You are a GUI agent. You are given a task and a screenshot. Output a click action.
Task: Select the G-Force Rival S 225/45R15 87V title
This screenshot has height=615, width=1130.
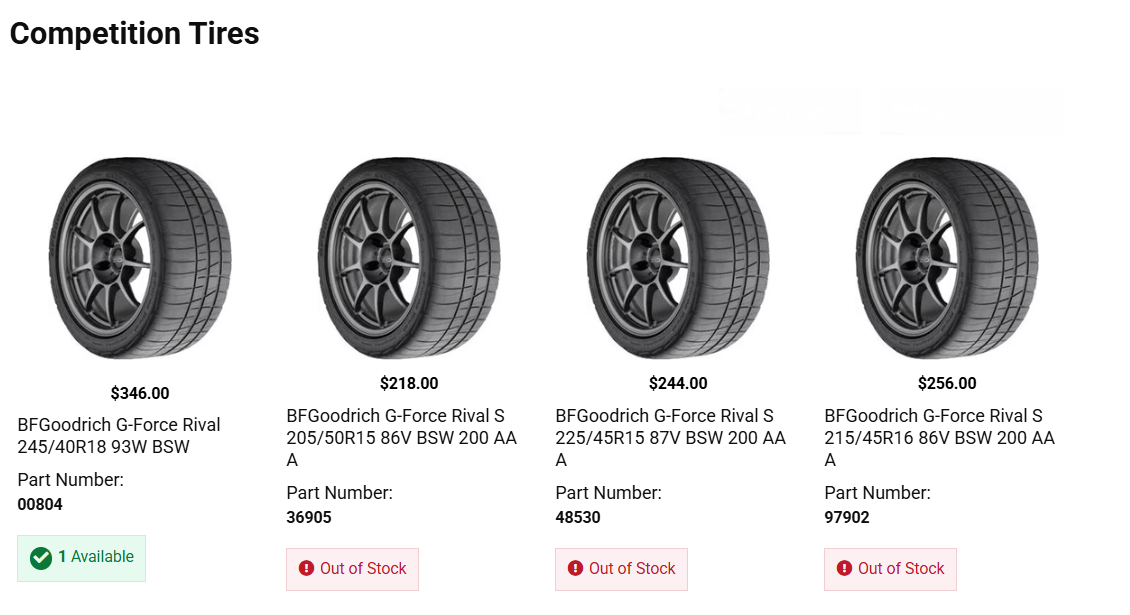670,438
